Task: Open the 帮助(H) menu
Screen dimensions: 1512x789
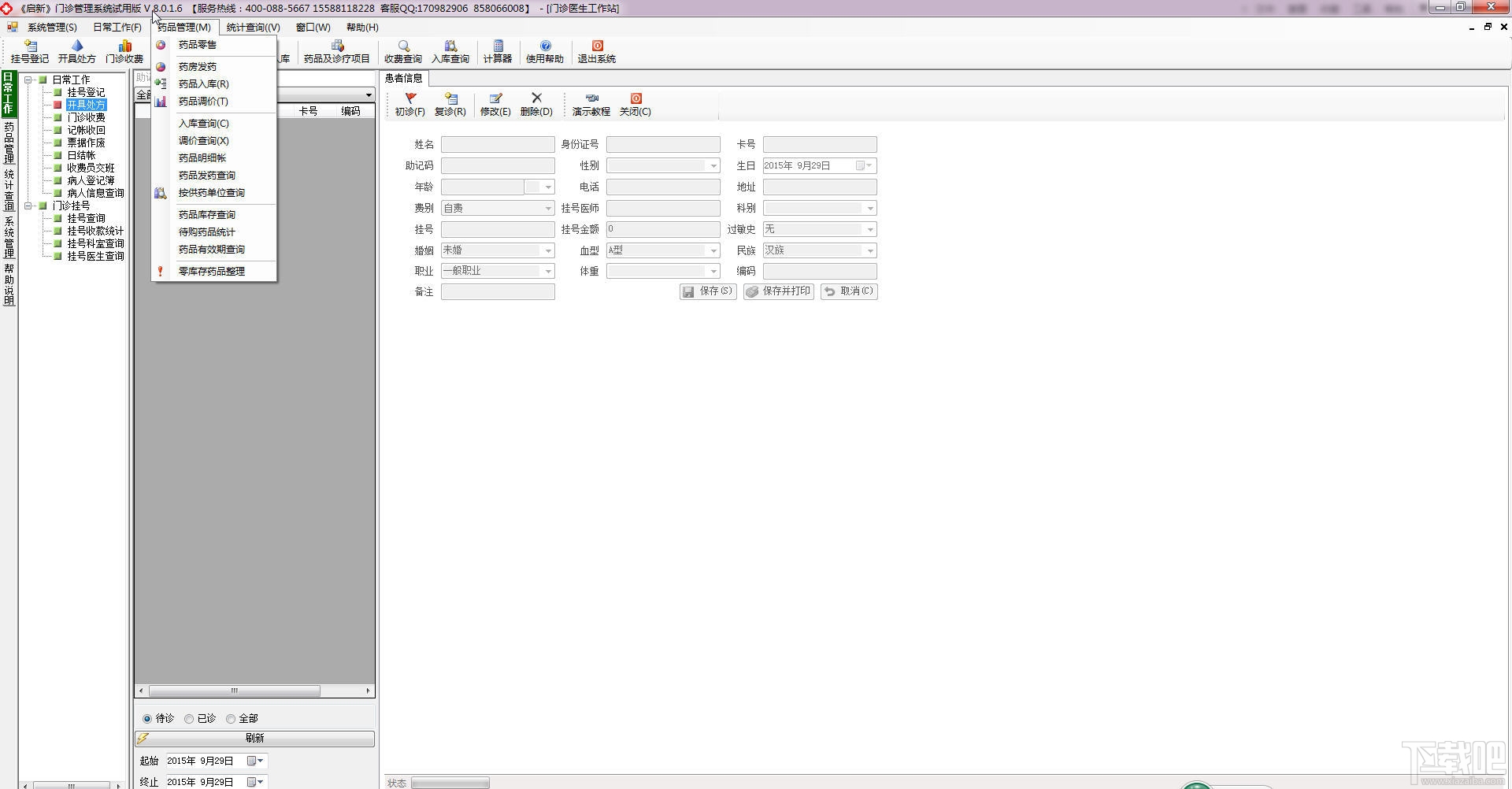Action: pos(362,28)
